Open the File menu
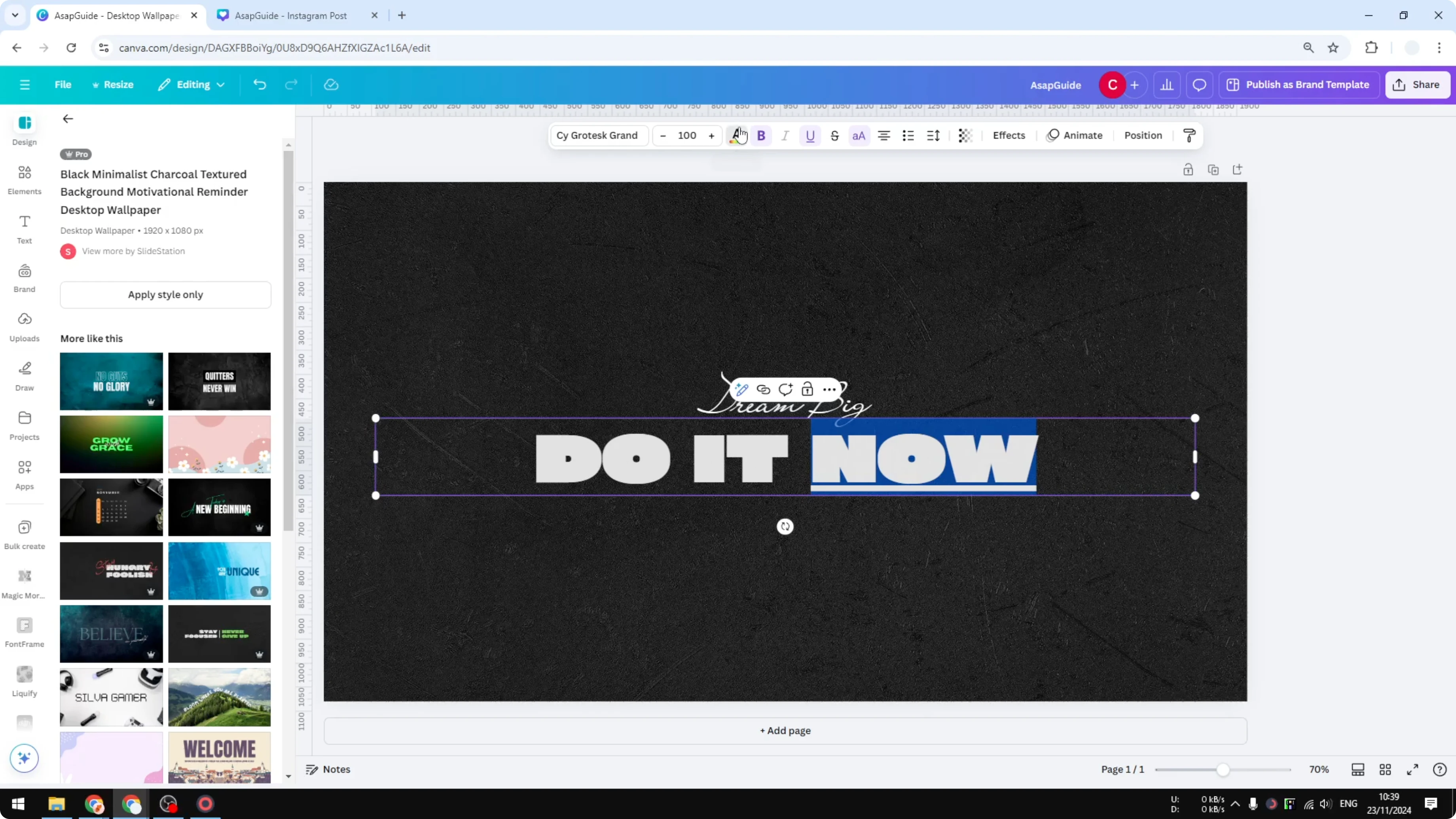This screenshot has height=819, width=1456. (x=63, y=84)
